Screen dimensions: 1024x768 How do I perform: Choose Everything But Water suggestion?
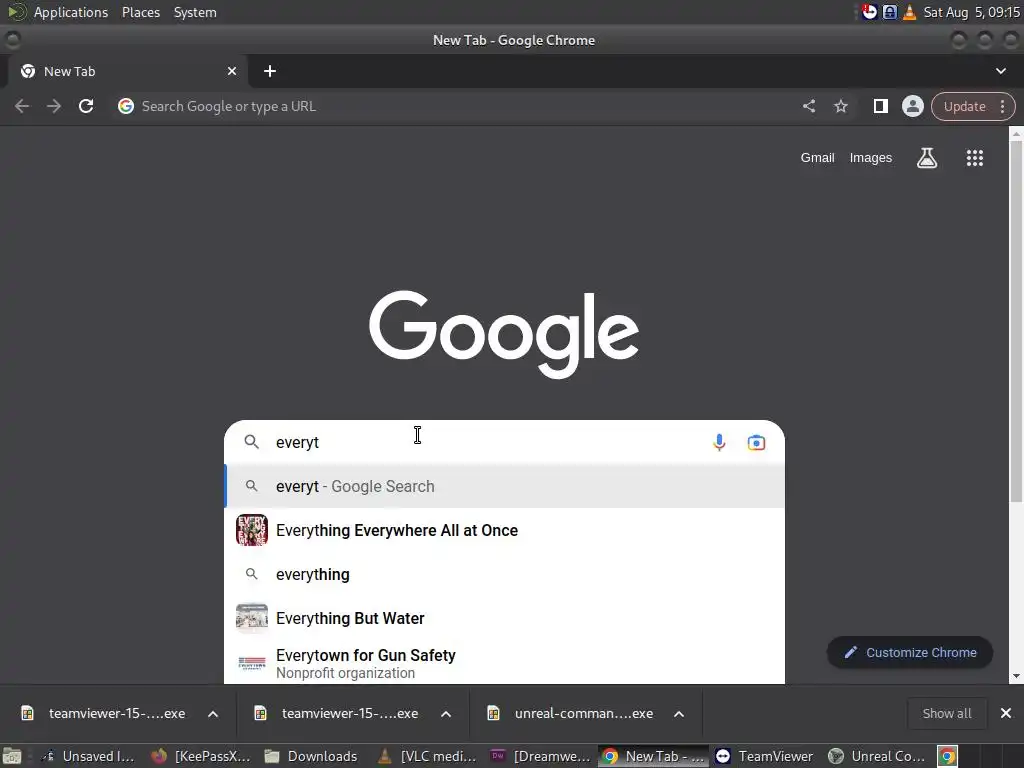point(504,618)
